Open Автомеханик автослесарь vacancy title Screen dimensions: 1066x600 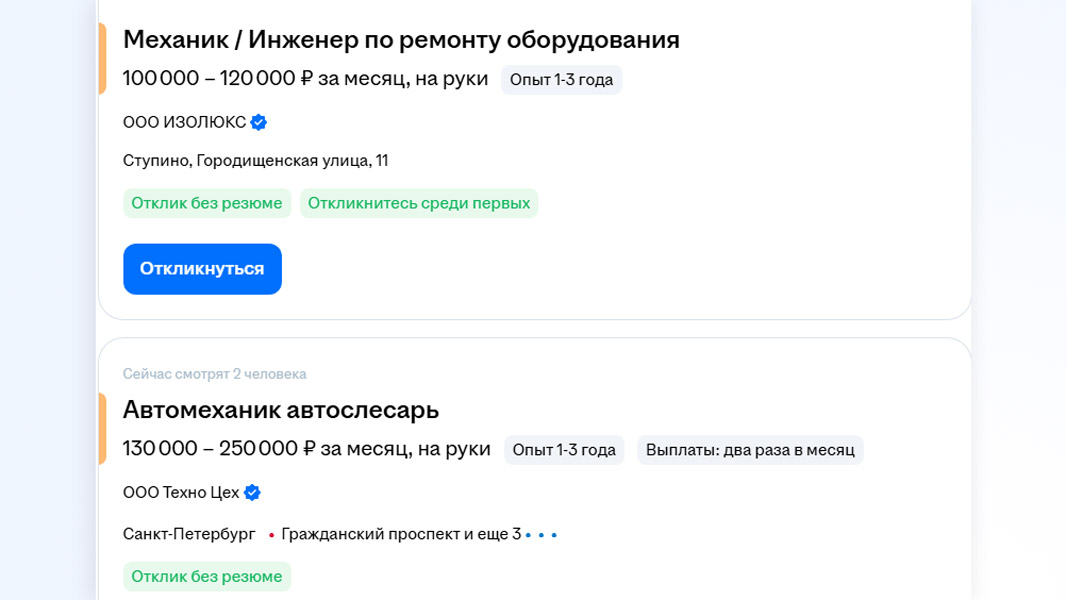tap(281, 410)
